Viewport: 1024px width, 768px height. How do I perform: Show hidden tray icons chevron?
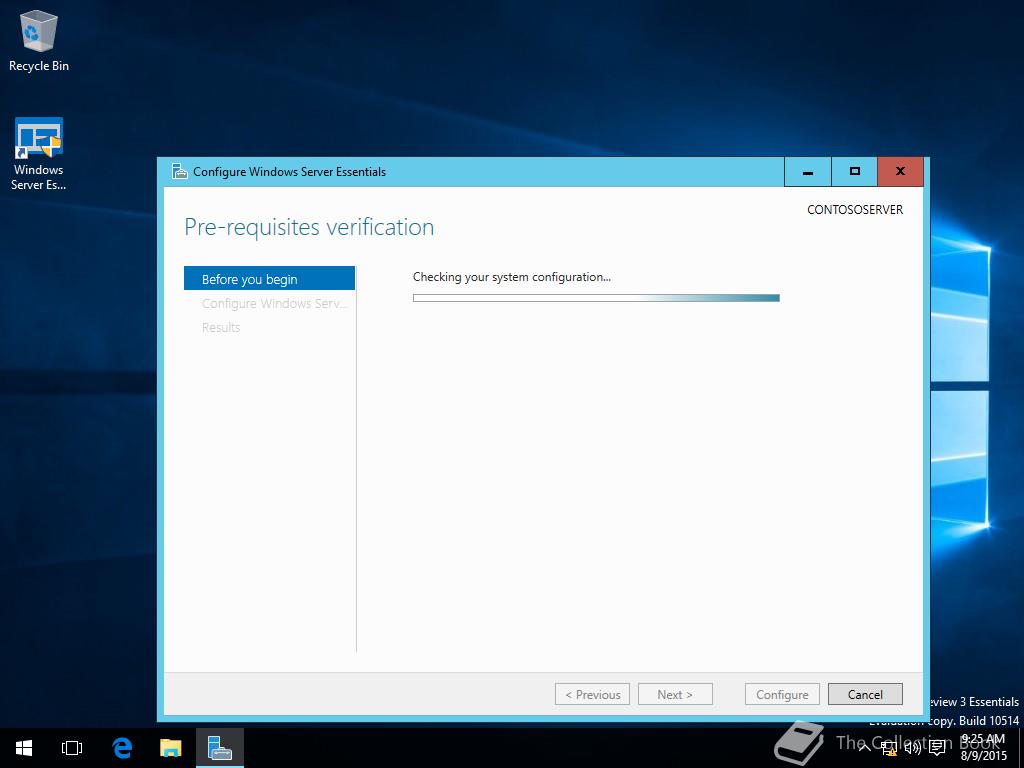pos(864,748)
